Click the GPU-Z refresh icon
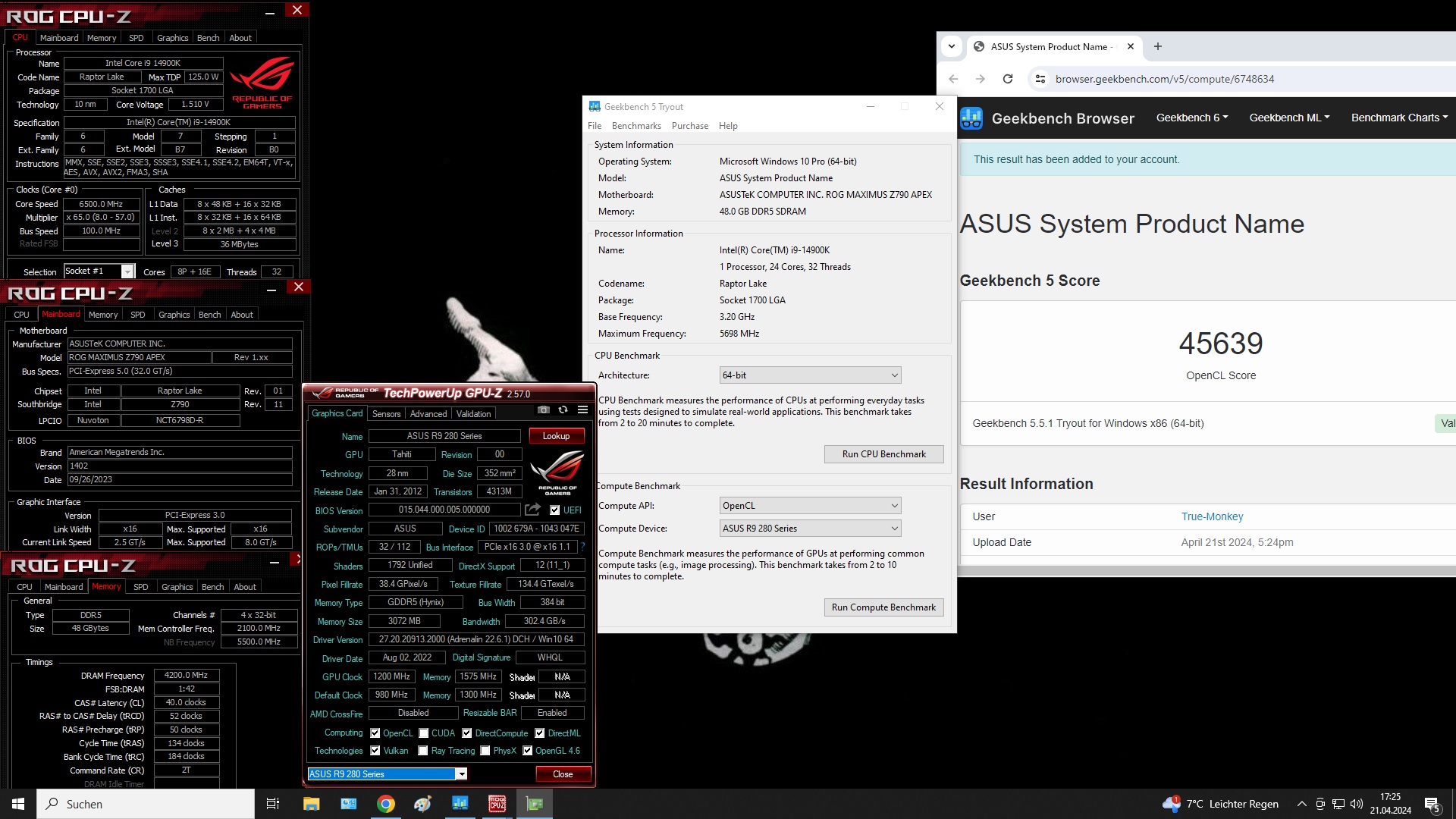The height and width of the screenshot is (819, 1456). point(563,409)
